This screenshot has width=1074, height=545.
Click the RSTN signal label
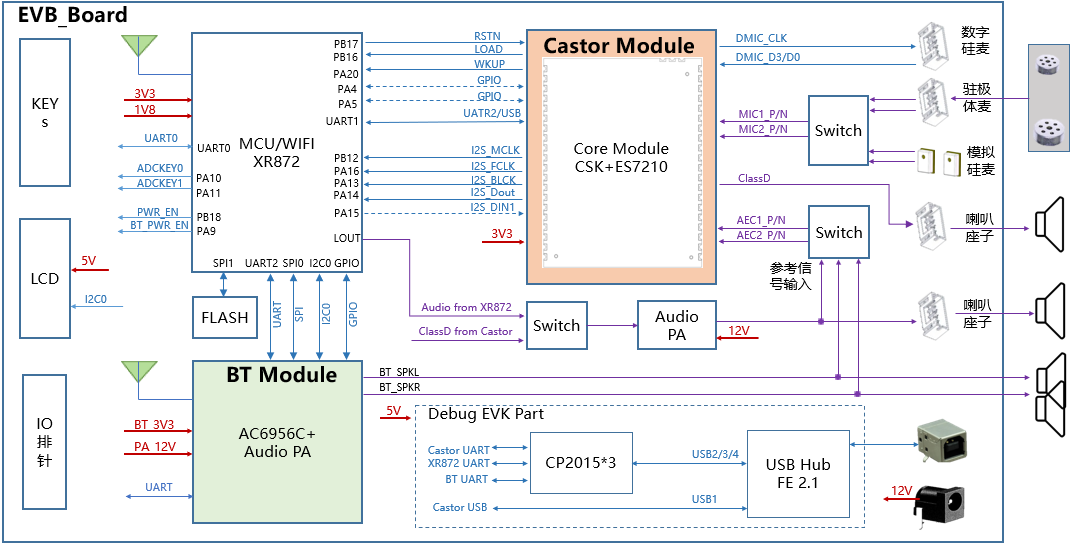point(487,36)
